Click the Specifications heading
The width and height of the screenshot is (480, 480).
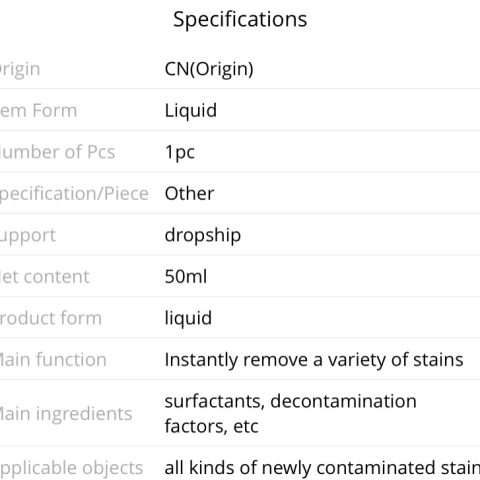(x=240, y=19)
